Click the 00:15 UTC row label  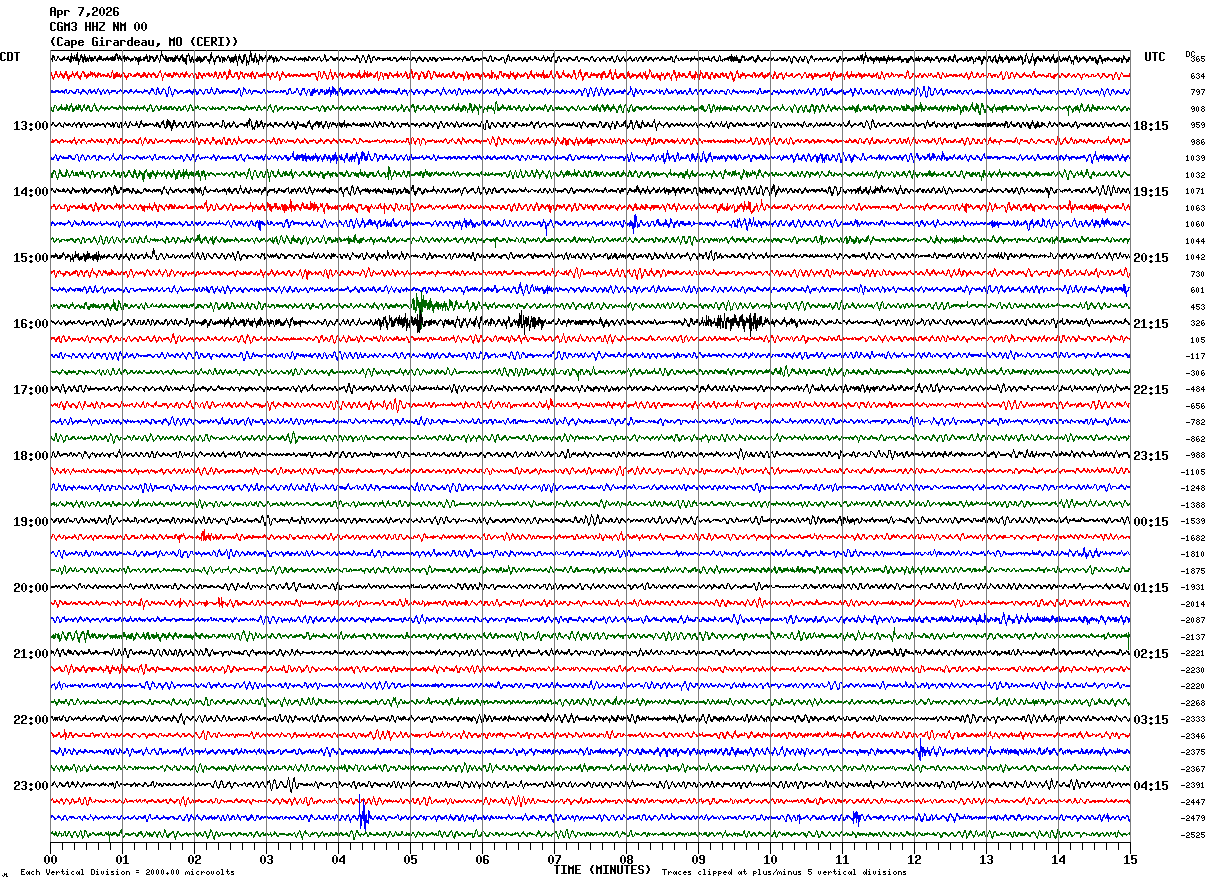tap(1151, 522)
